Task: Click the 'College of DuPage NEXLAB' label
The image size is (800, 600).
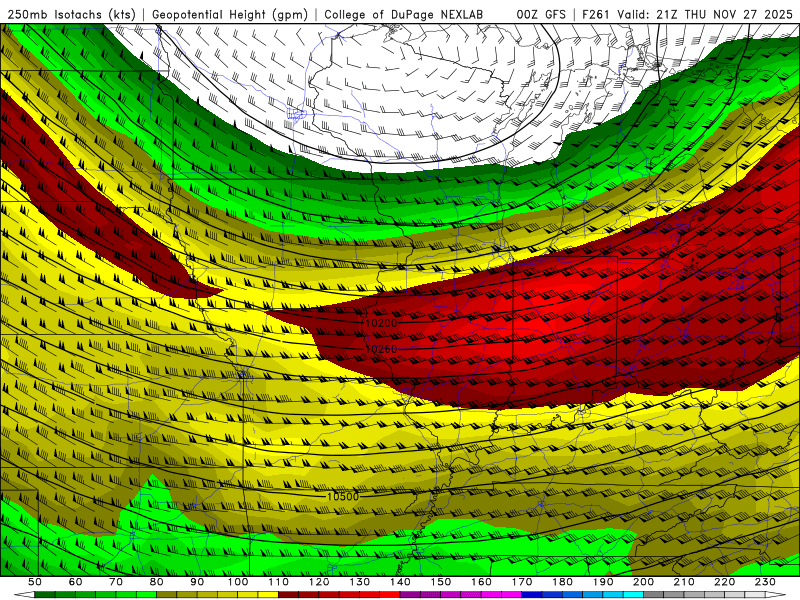Action: (404, 15)
